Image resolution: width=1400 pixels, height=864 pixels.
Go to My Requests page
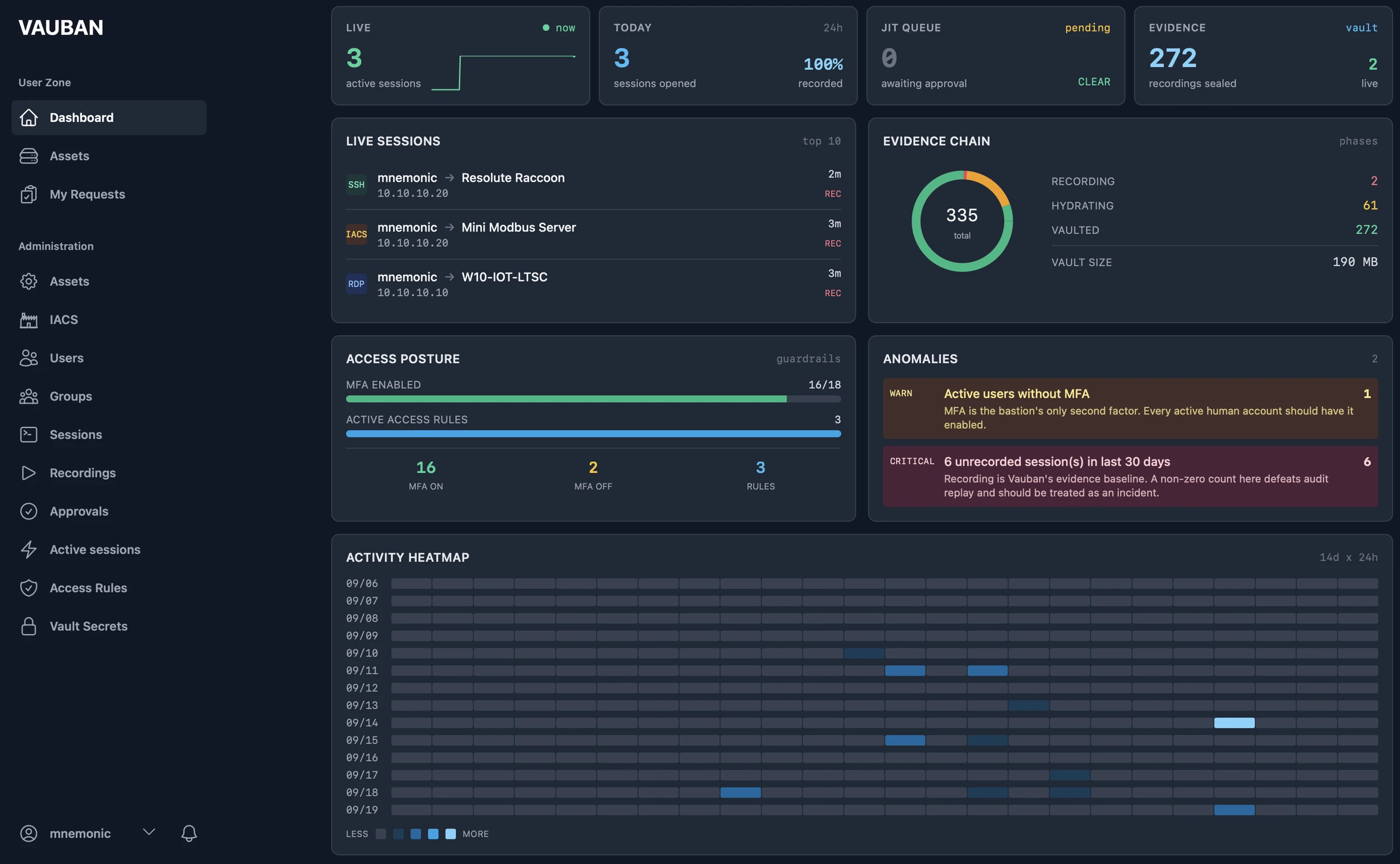(109, 194)
